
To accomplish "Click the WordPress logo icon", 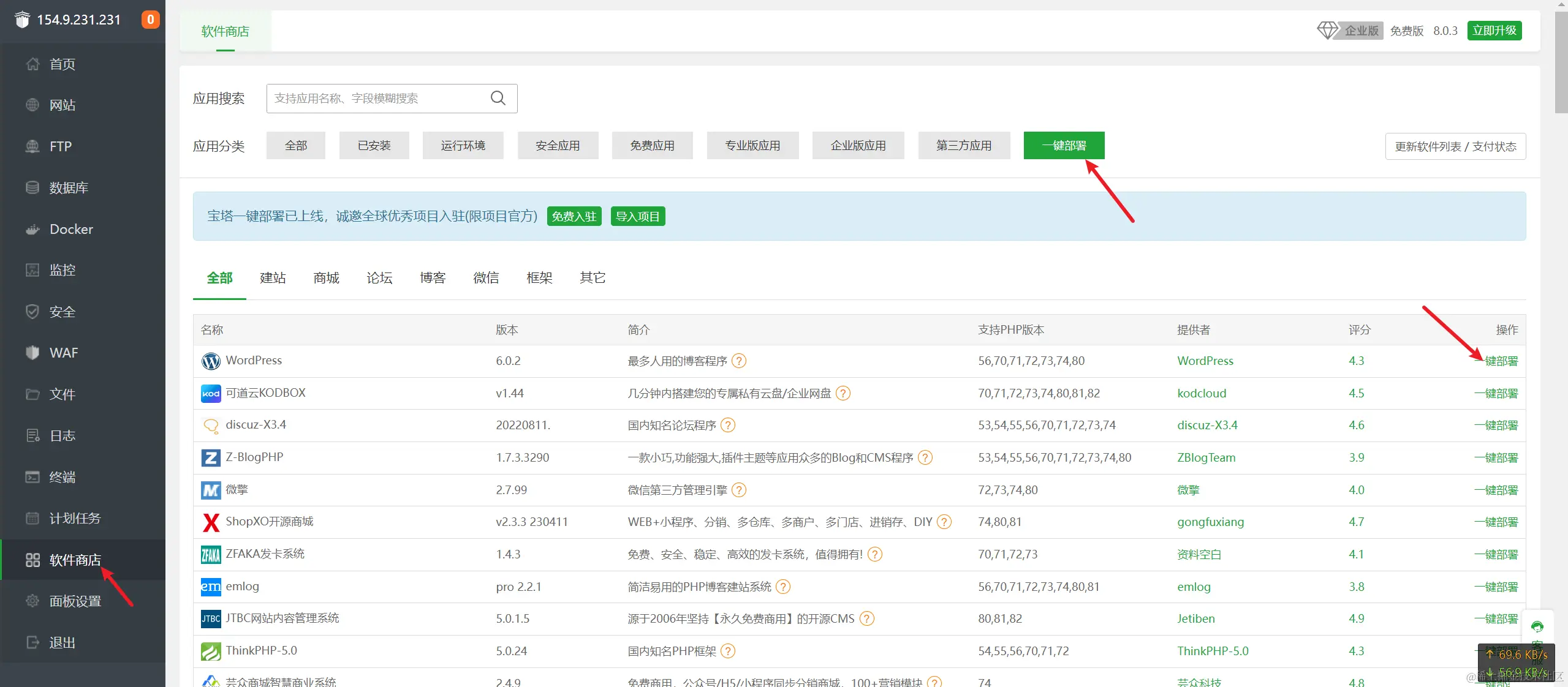I will point(211,361).
